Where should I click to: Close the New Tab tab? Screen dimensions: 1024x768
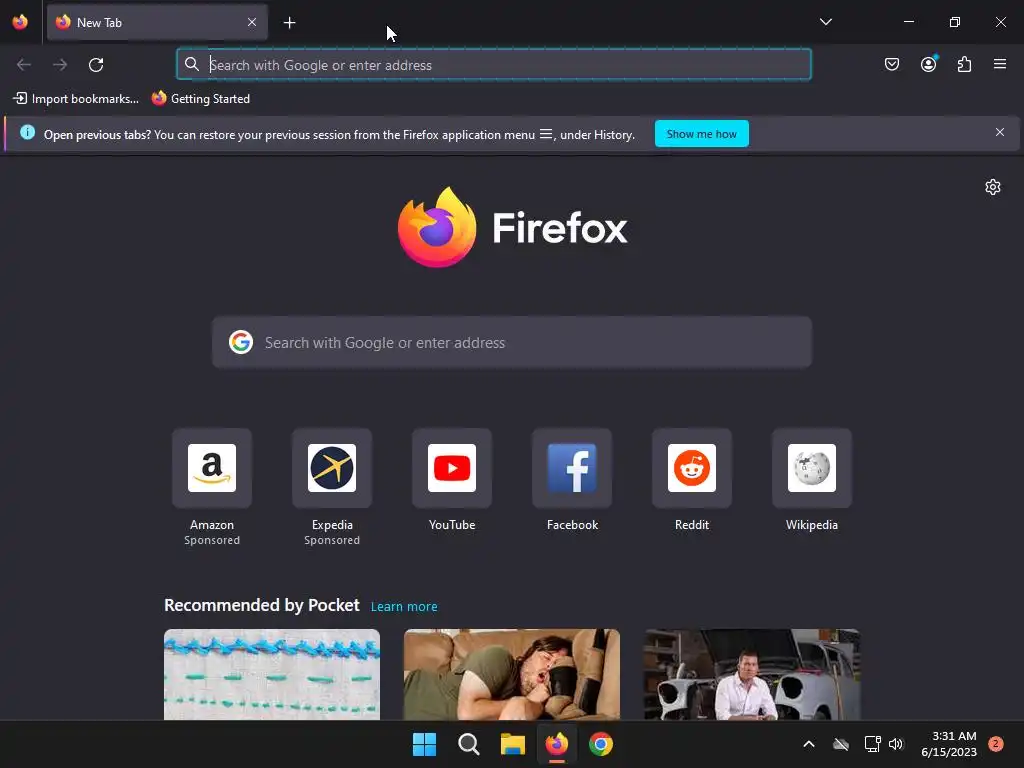[x=252, y=22]
